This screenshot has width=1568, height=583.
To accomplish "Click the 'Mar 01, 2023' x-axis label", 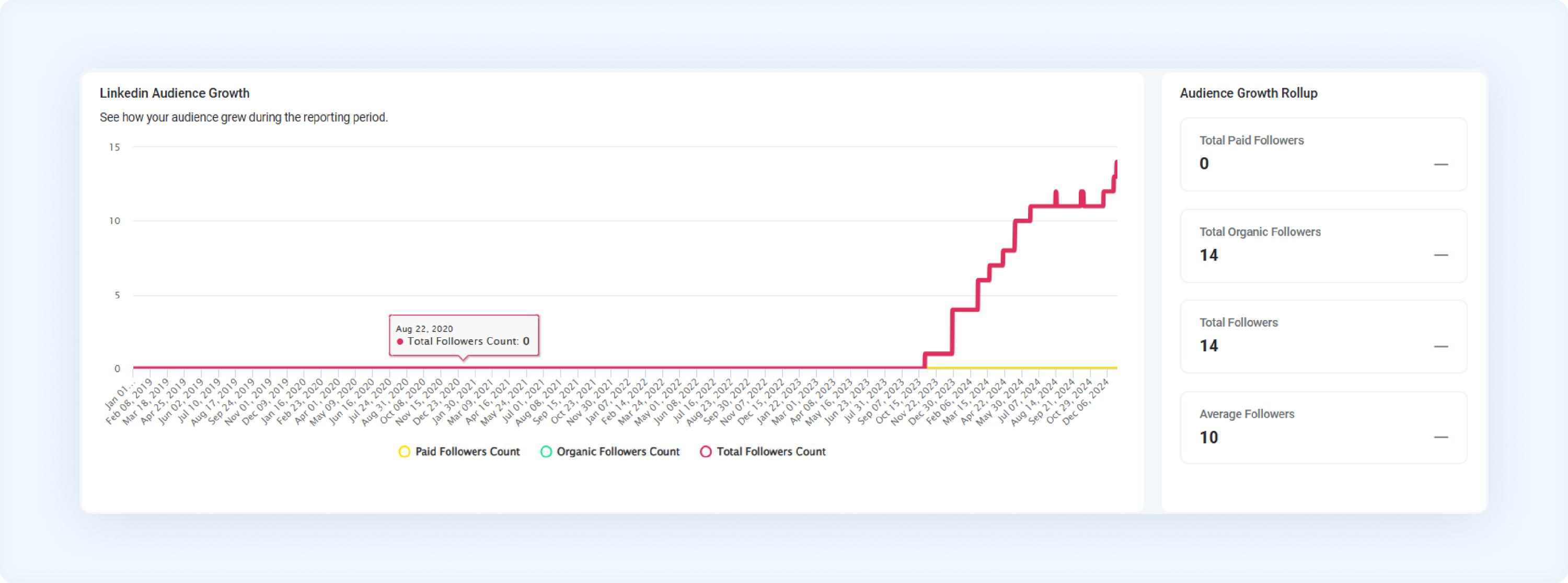I will [x=795, y=402].
